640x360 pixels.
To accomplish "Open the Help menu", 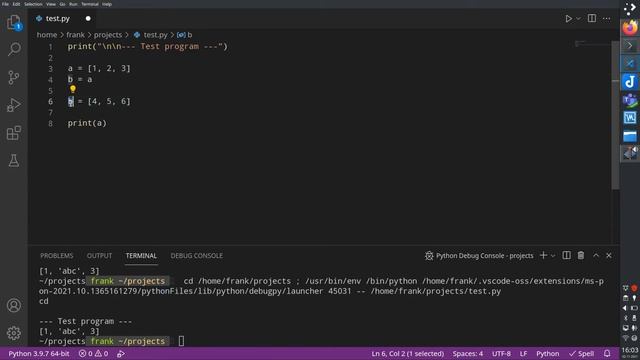I will pos(107,4).
